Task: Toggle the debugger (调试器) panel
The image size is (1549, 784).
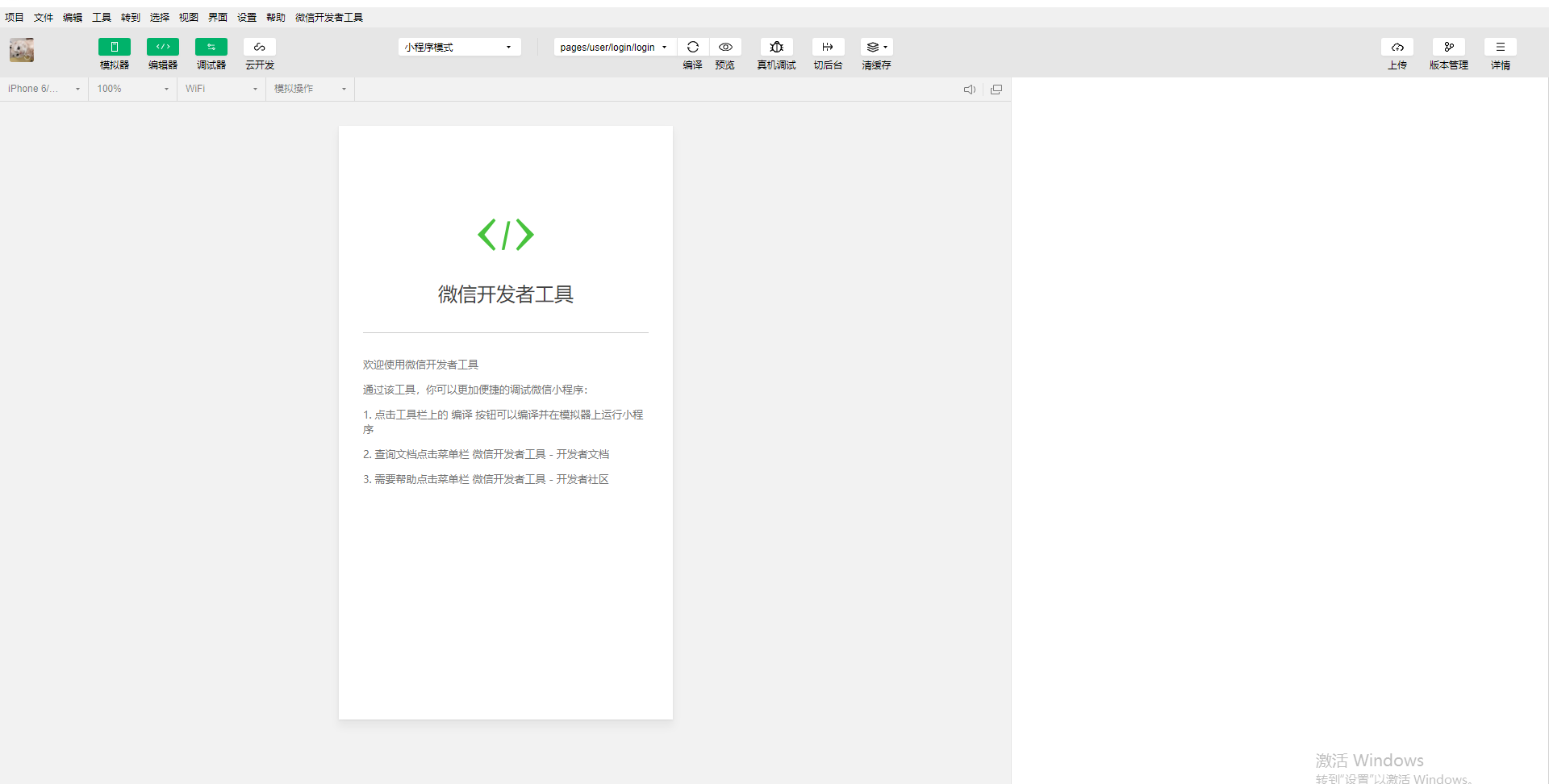Action: click(211, 47)
